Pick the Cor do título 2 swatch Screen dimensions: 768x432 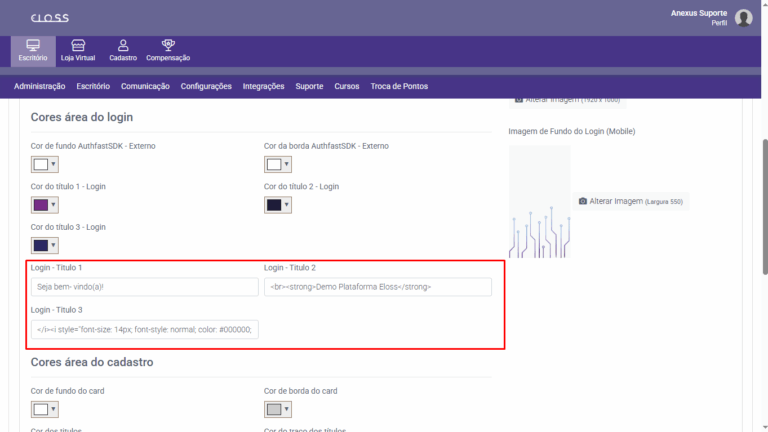pyautogui.click(x=274, y=205)
